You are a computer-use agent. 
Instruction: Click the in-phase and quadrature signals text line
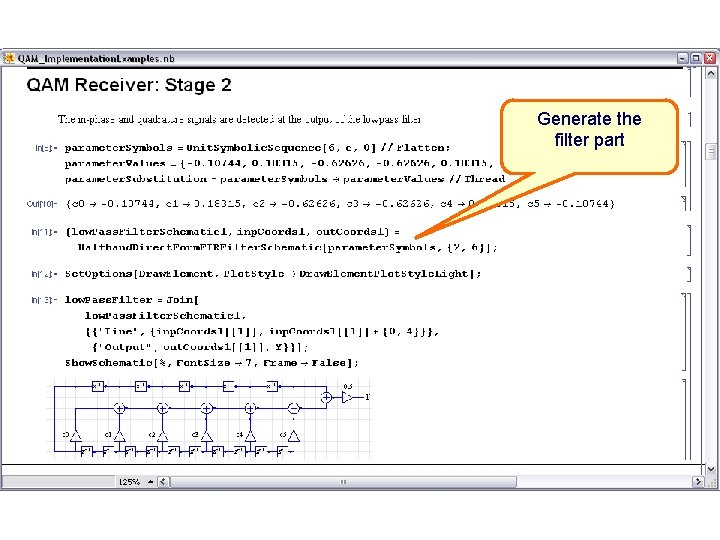(239, 119)
